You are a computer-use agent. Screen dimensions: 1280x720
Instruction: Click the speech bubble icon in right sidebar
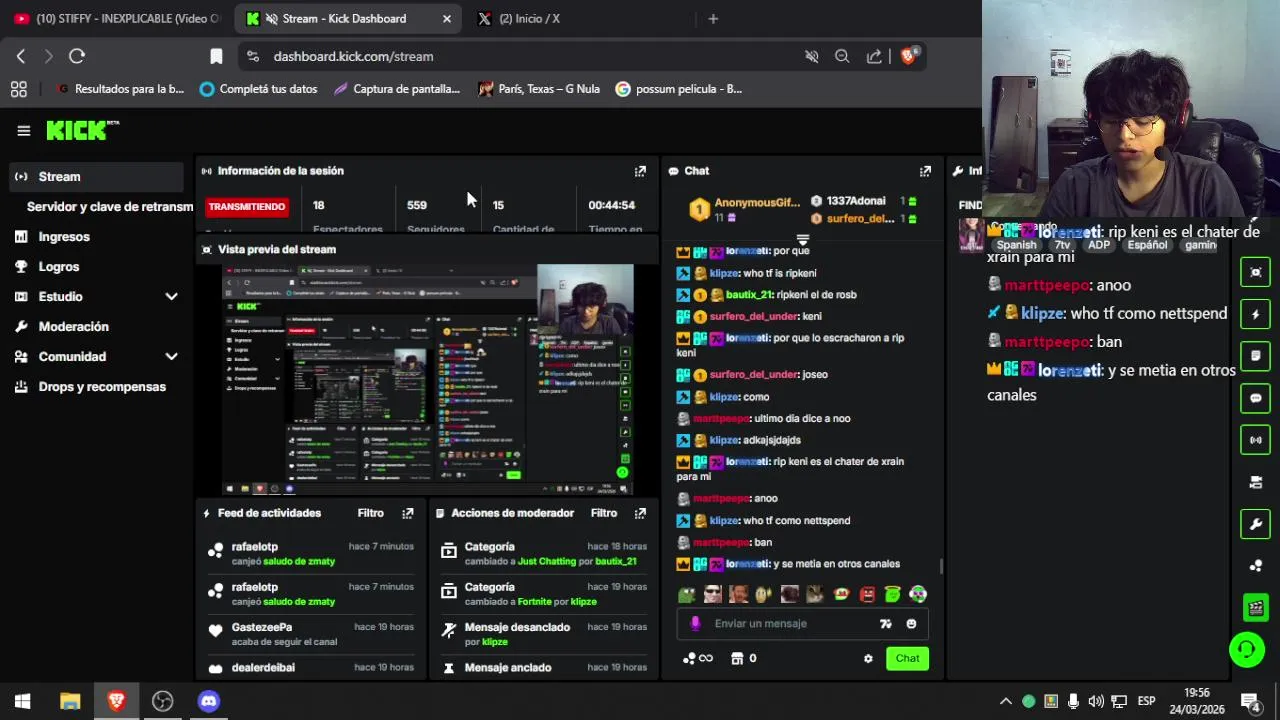[1256, 398]
